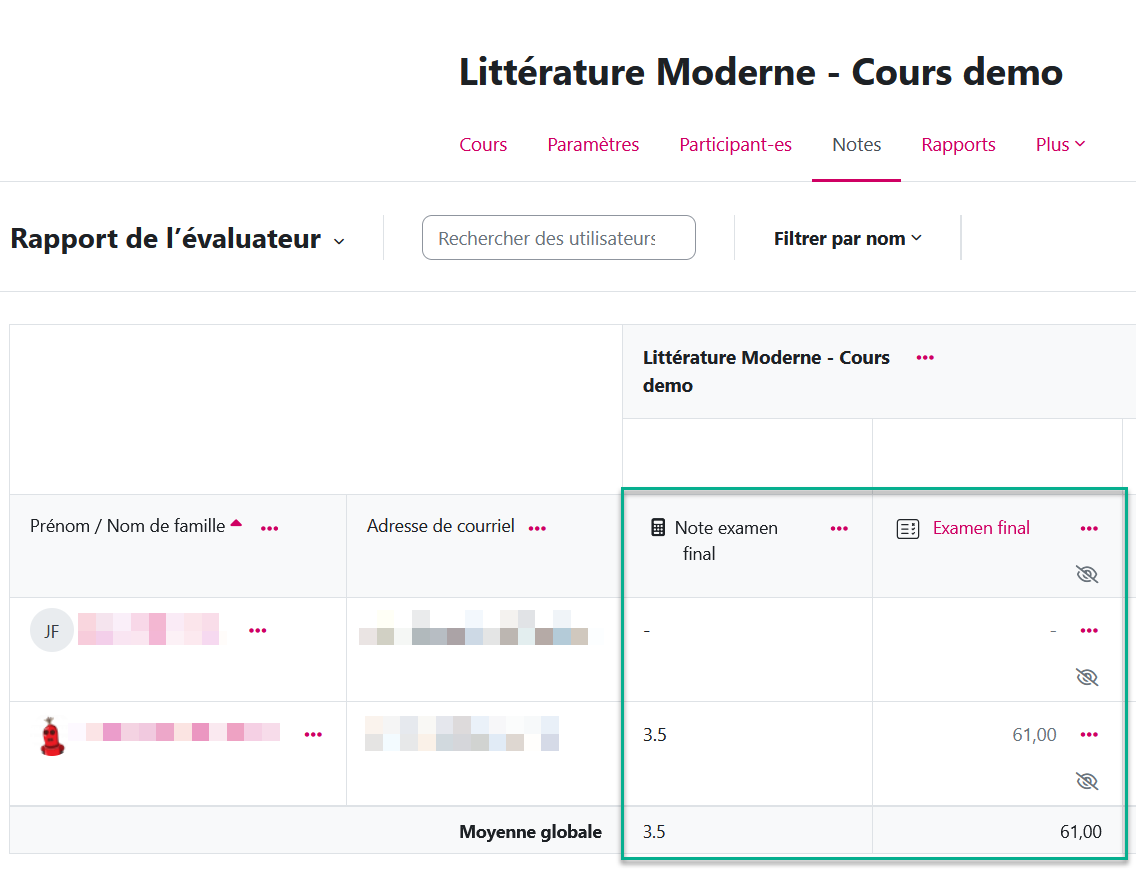The height and width of the screenshot is (870, 1136).
Task: Click the calculator icon beside Note examen final
Action: (658, 527)
